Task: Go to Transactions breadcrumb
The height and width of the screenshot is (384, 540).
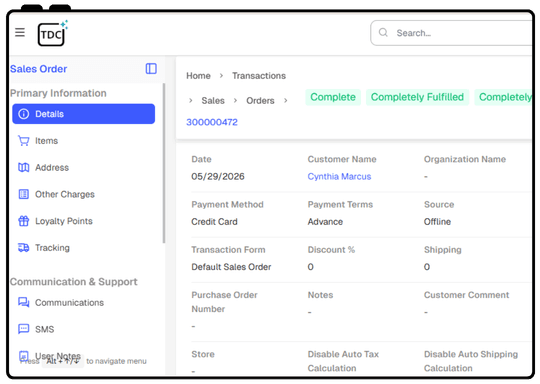Action: tap(259, 76)
